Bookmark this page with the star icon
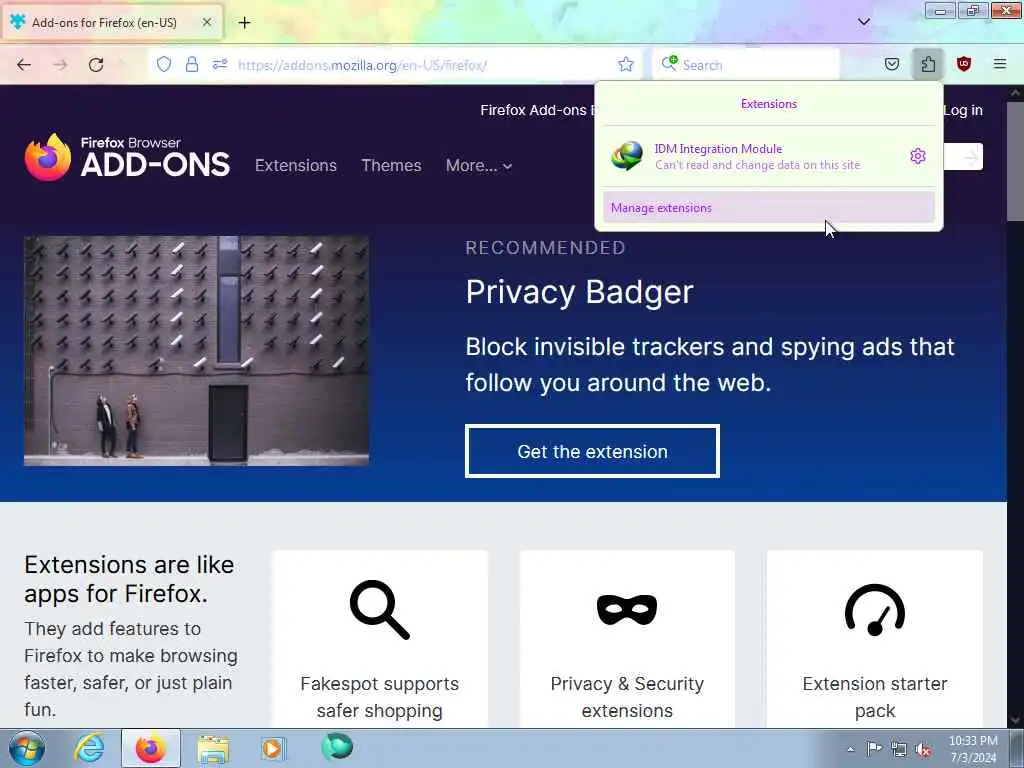 pyautogui.click(x=626, y=64)
